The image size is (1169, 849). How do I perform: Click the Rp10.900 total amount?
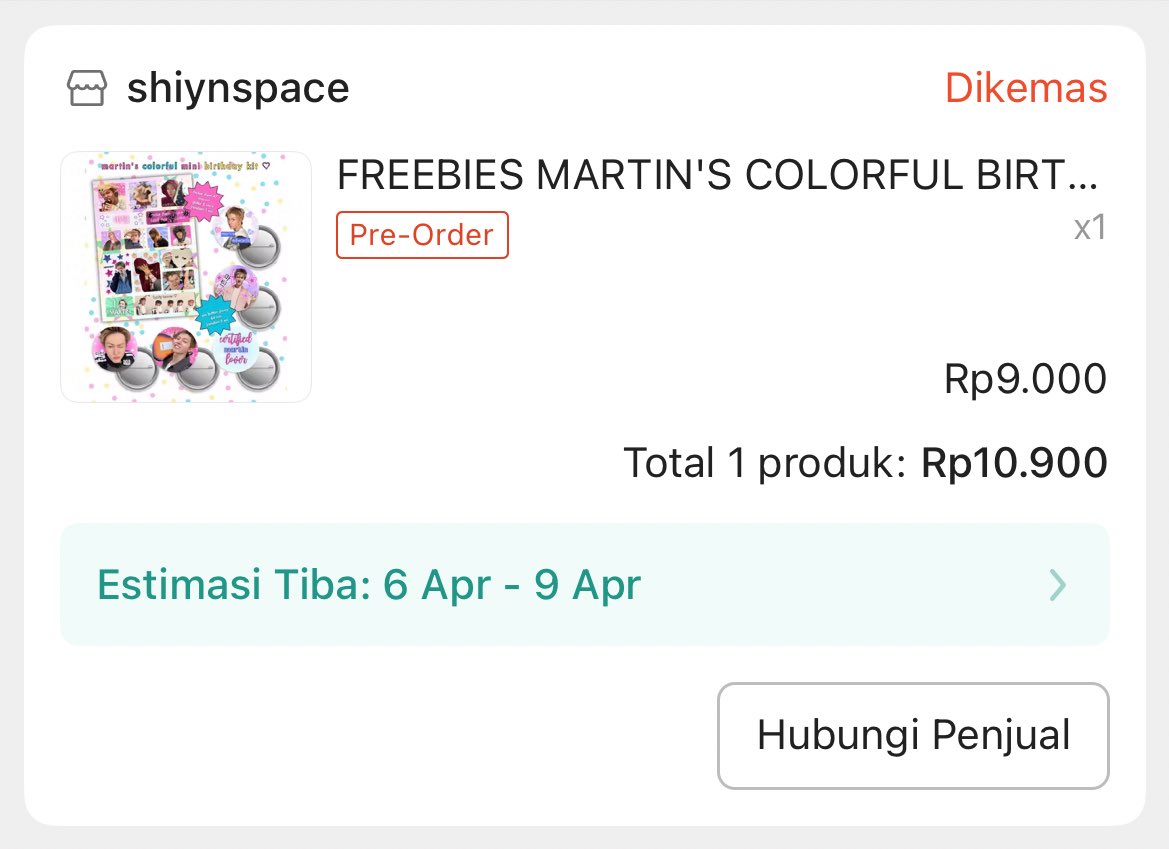pyautogui.click(x=1014, y=464)
